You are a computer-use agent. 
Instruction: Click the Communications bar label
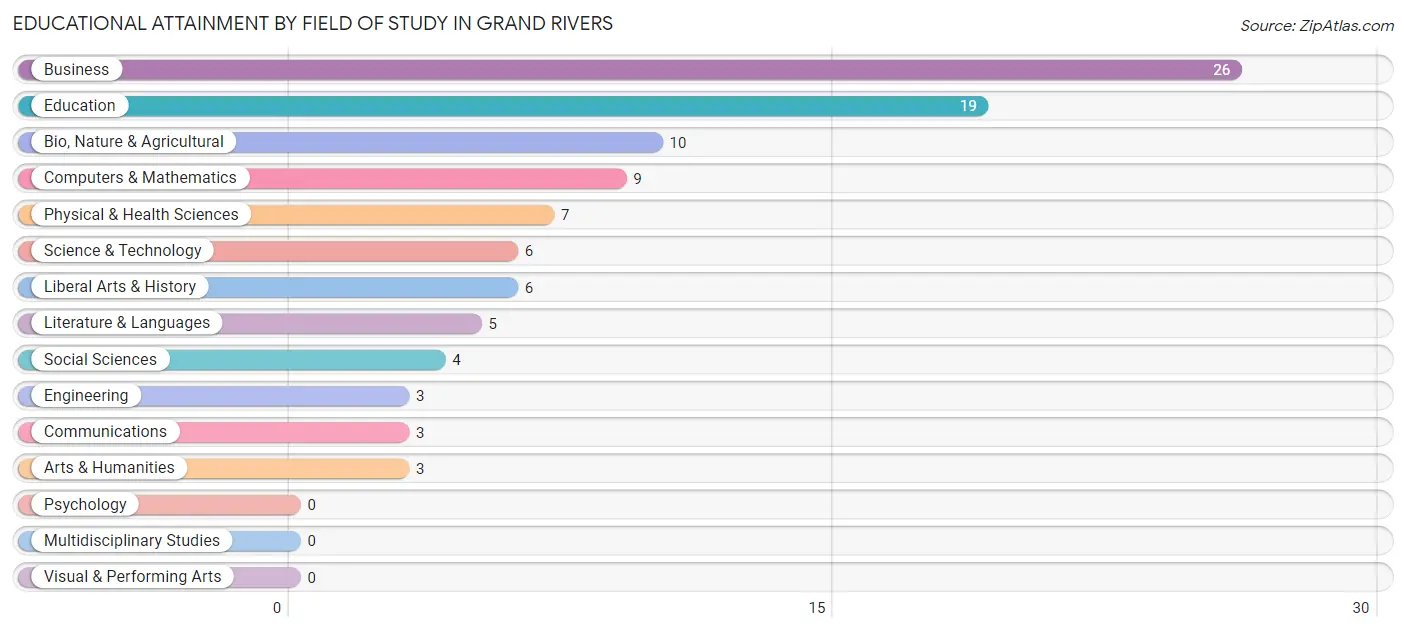[105, 432]
